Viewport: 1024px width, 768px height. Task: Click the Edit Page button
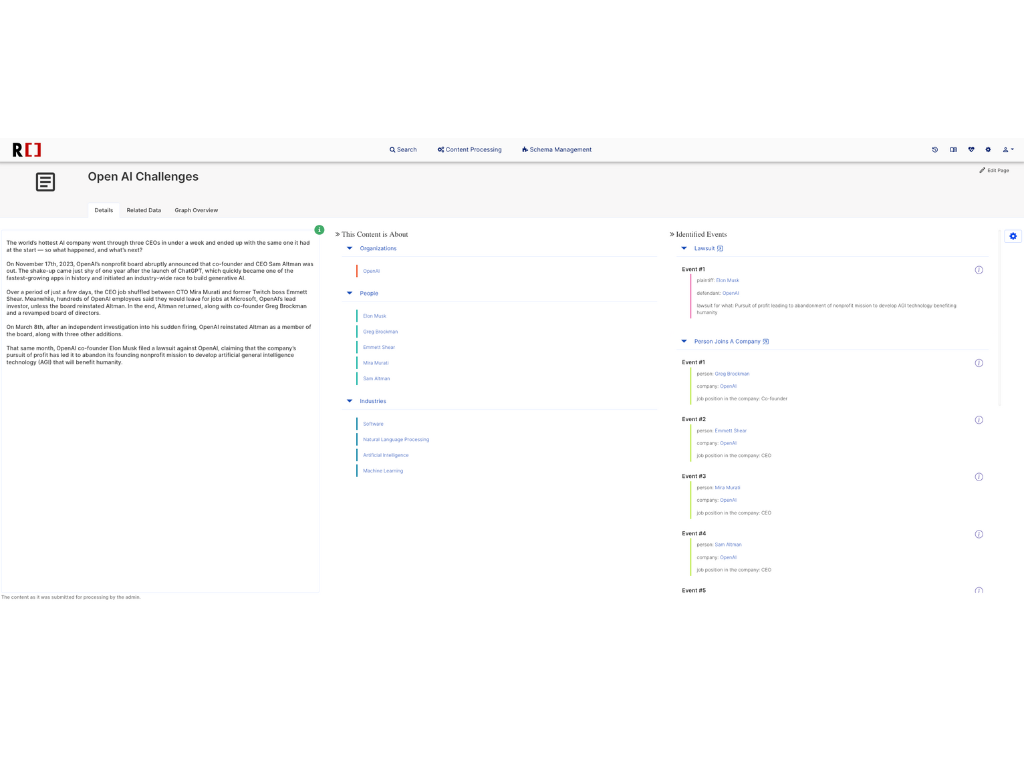[994, 171]
